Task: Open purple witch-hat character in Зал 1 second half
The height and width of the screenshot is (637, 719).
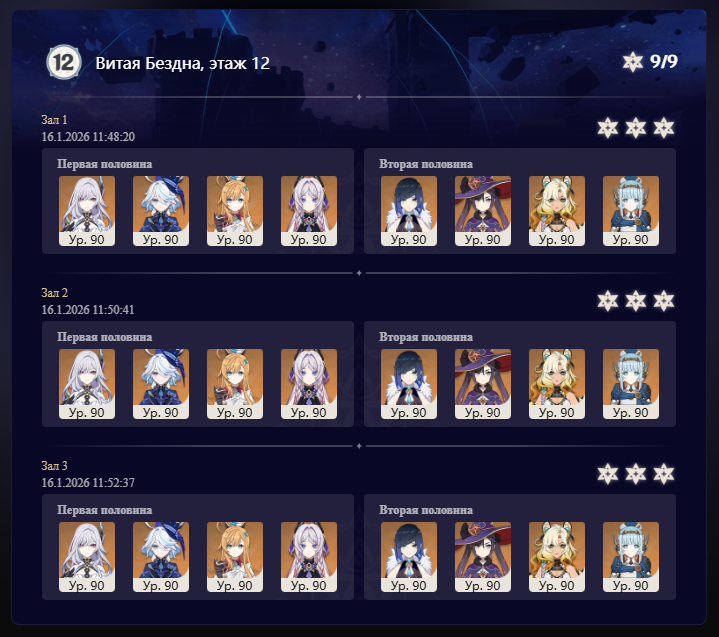Action: click(x=483, y=211)
